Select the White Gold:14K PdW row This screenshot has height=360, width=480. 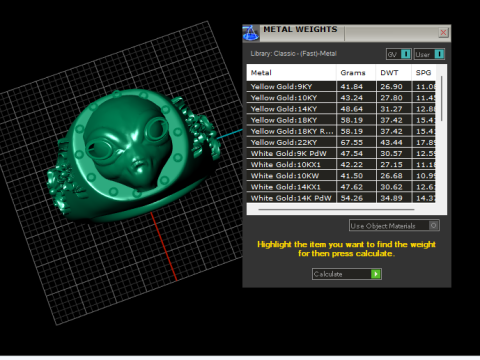(341, 198)
